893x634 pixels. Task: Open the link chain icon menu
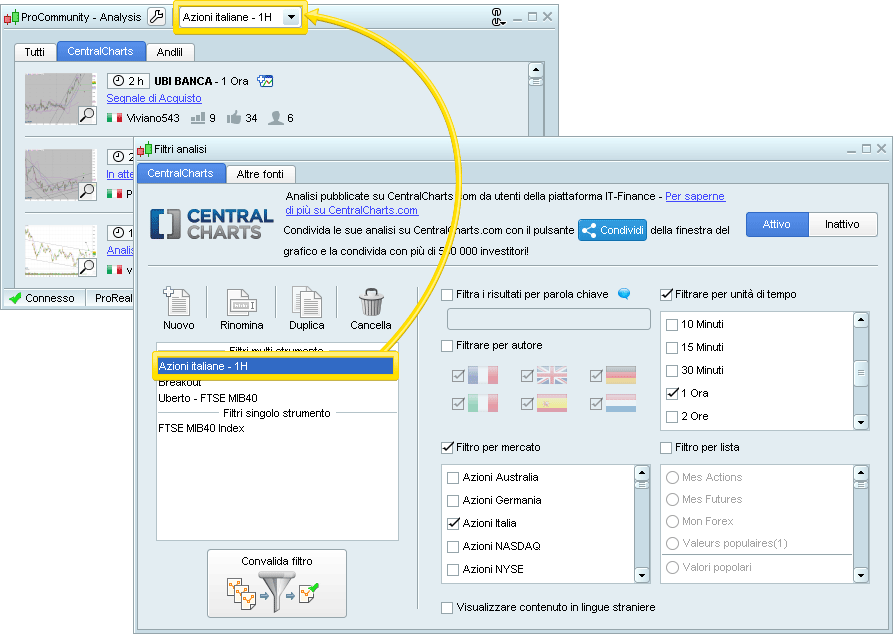(497, 17)
